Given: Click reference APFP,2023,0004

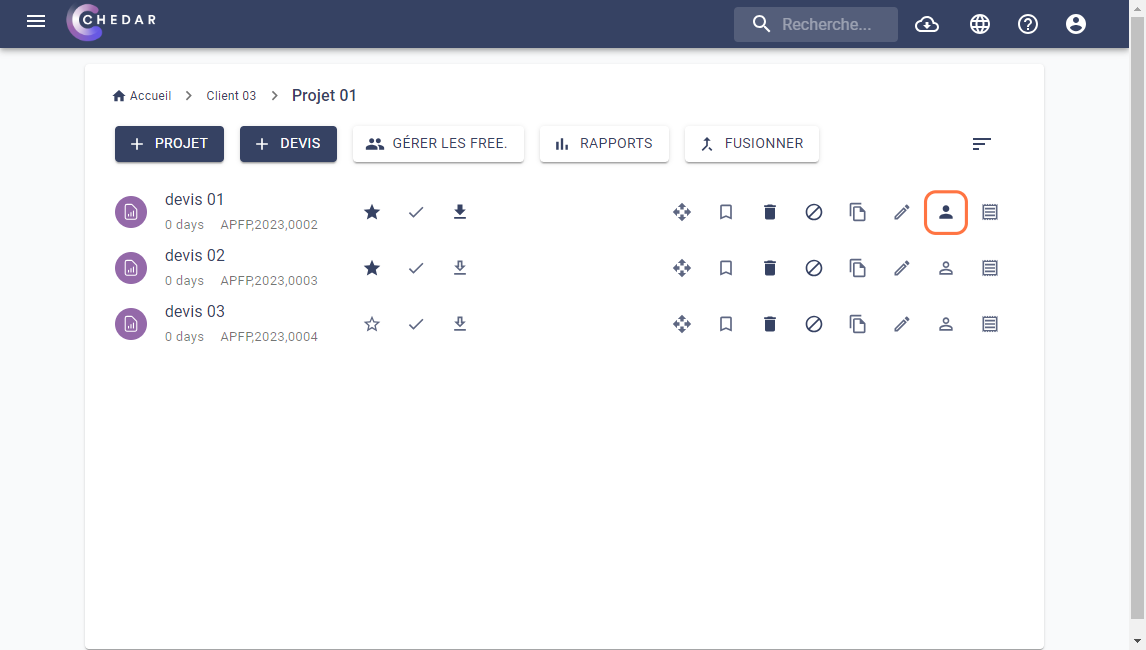Looking at the screenshot, I should pos(269,337).
